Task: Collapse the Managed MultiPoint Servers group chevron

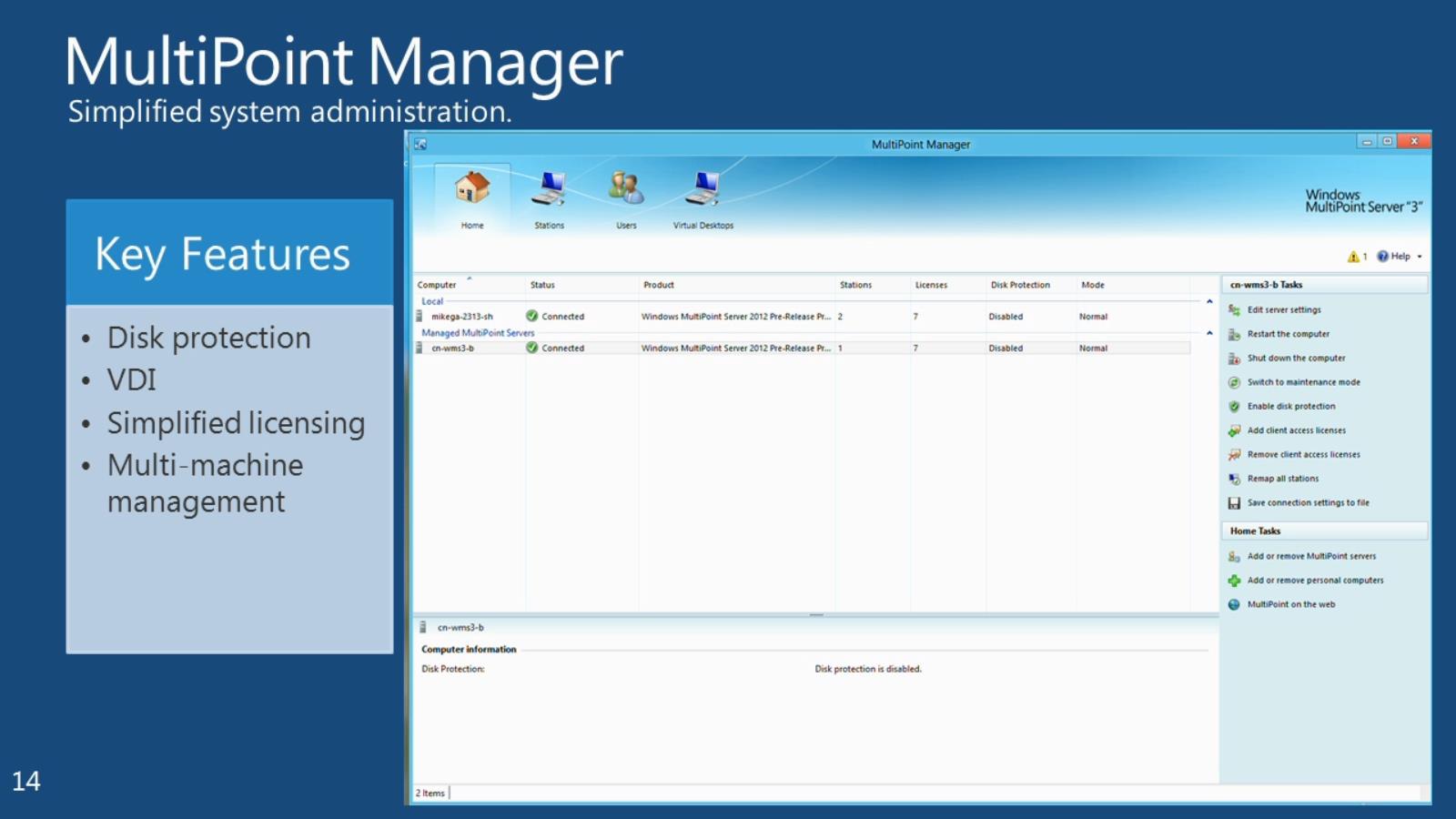Action: pos(1209,333)
